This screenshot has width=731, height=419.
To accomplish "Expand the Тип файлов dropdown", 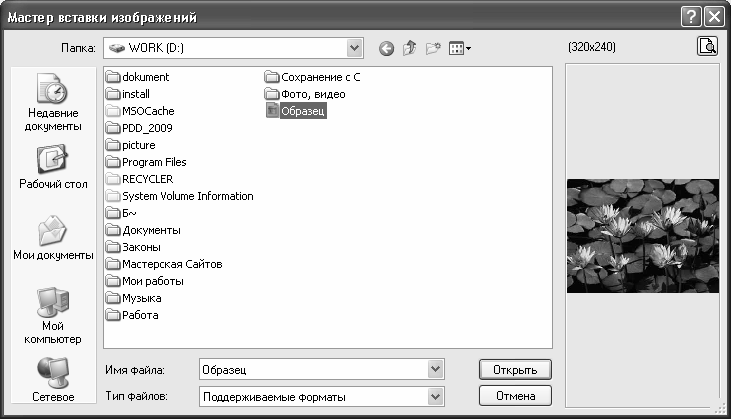I will [x=435, y=397].
